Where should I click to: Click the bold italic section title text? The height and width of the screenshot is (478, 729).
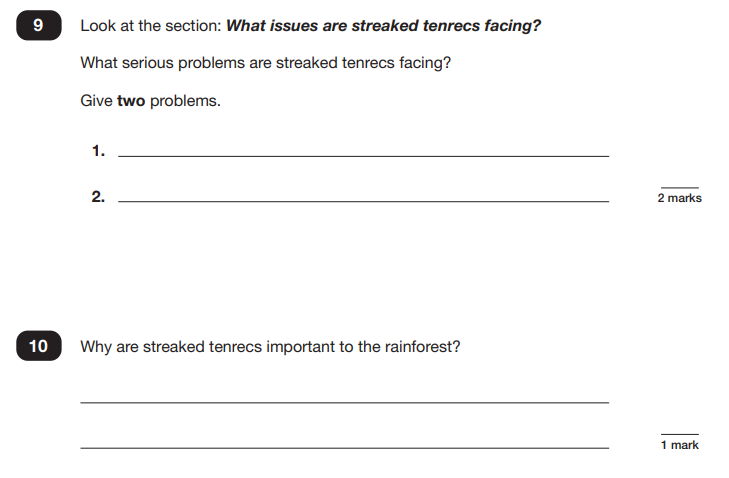(384, 26)
